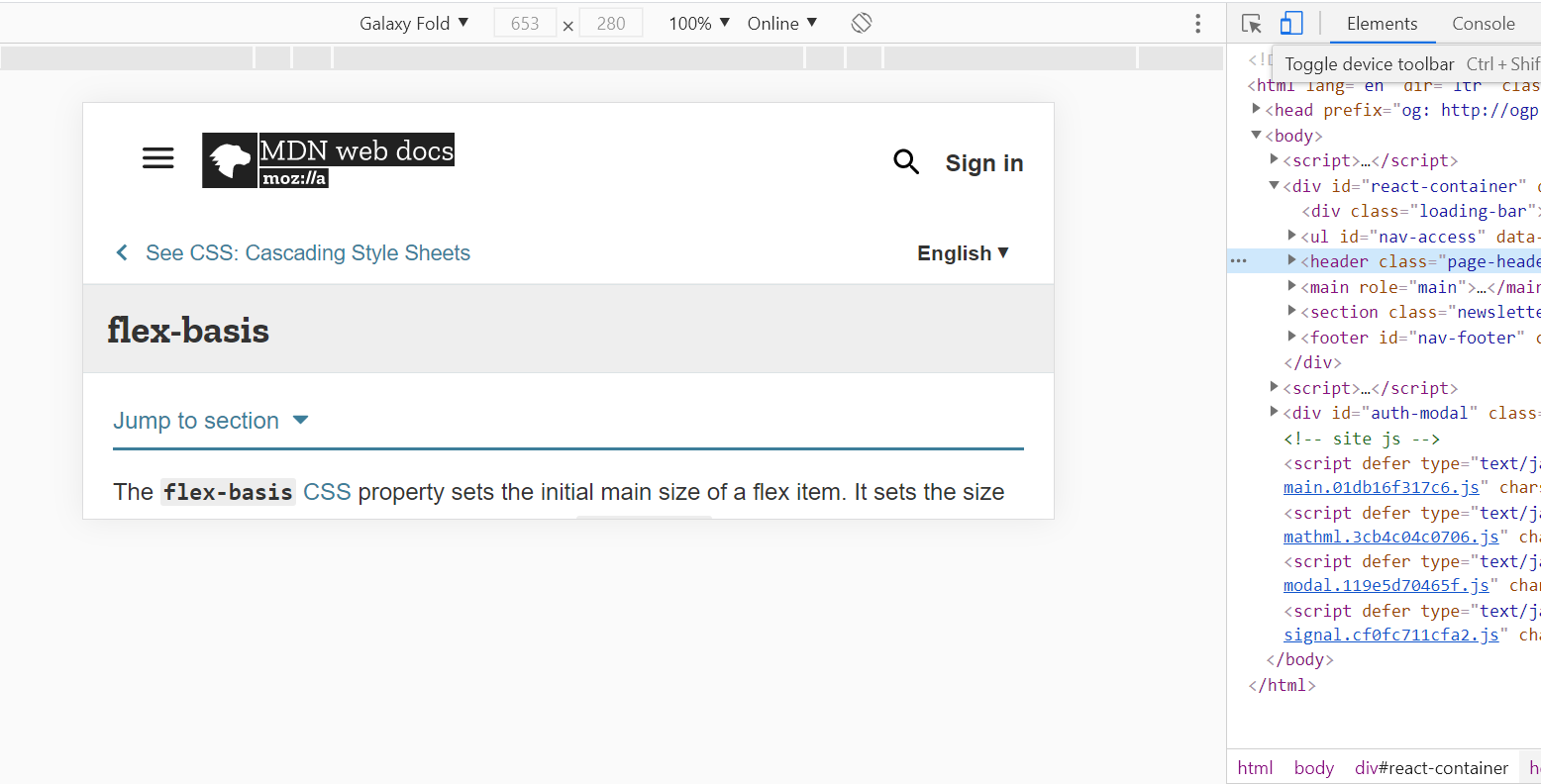Click the width field showing 653
This screenshot has height=784, width=1541.
525,23
